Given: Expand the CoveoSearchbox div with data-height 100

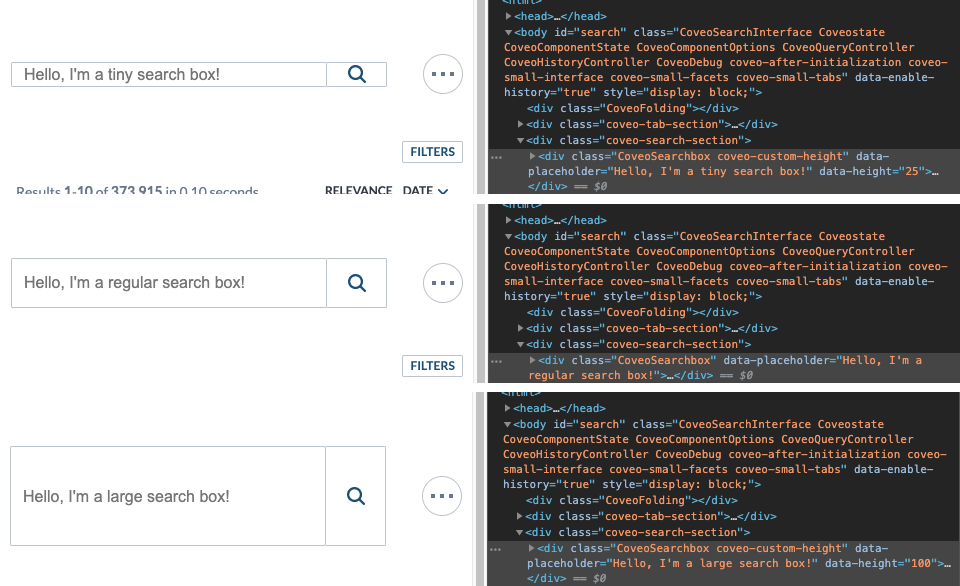Looking at the screenshot, I should tap(531, 548).
